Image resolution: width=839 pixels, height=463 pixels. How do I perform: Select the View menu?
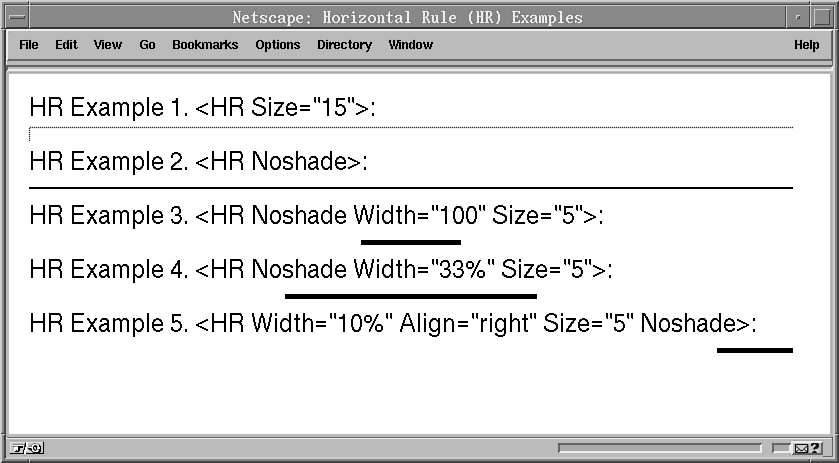[108, 45]
